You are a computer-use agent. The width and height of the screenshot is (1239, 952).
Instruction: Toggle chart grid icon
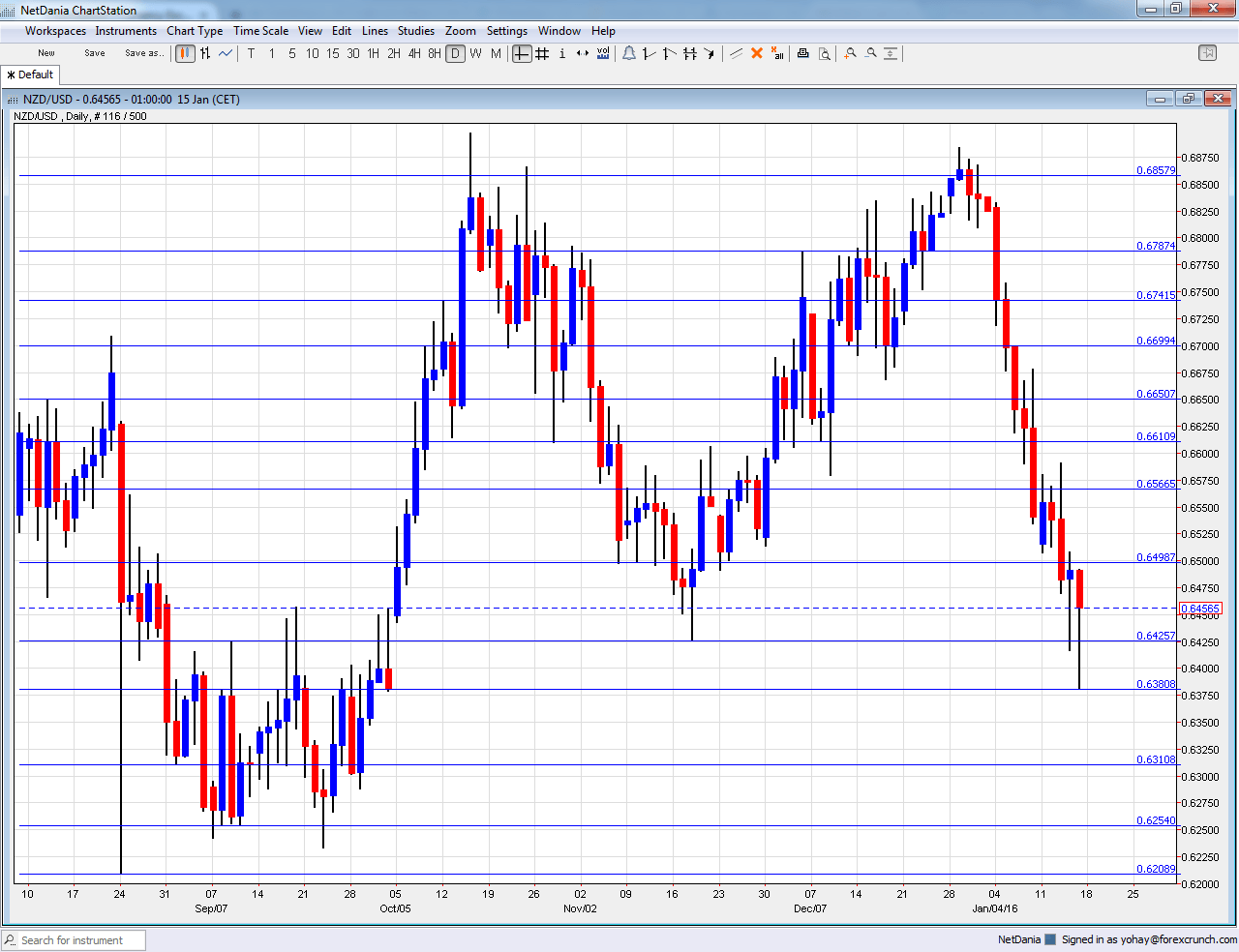(542, 53)
